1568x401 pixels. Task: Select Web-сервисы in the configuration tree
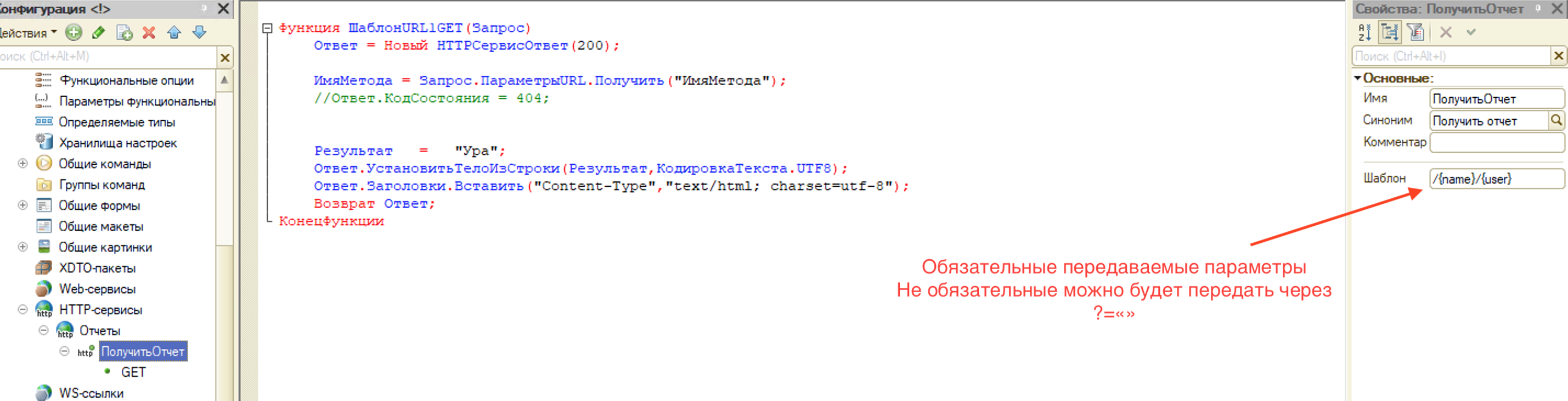(x=97, y=289)
